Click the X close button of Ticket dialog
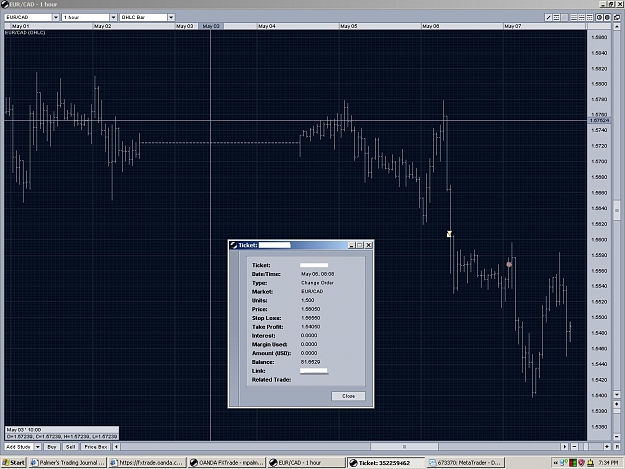625x469 pixels. click(x=369, y=245)
